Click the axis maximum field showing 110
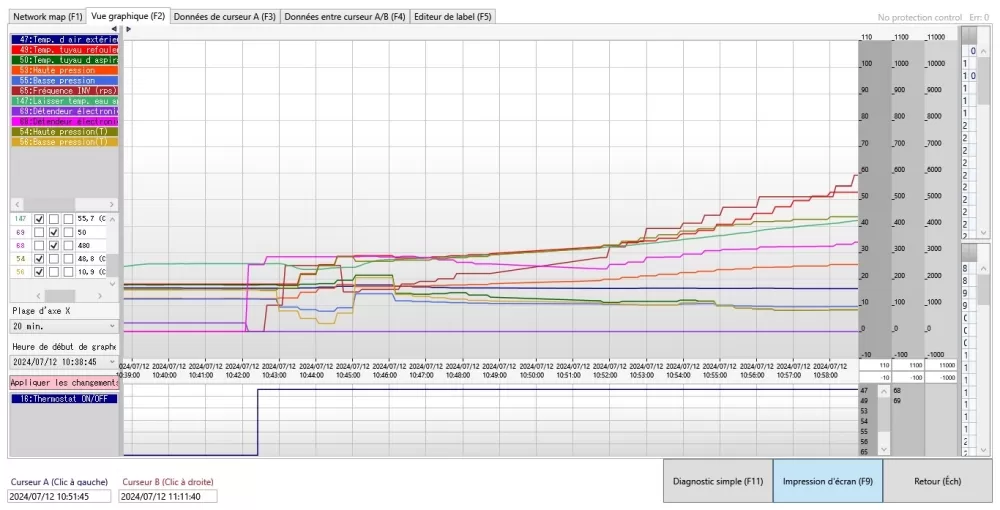The width and height of the screenshot is (1000, 510). click(875, 365)
